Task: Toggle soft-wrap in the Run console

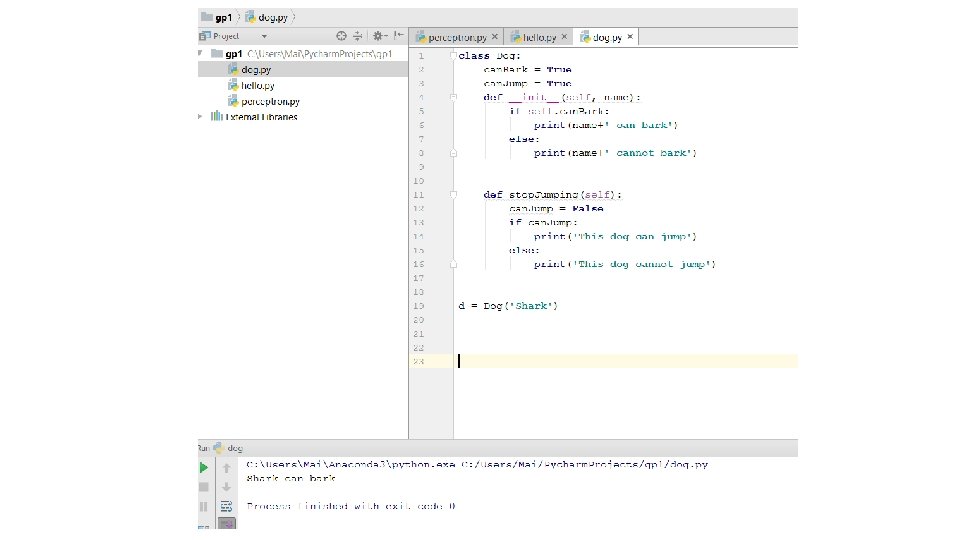Action: pos(227,506)
